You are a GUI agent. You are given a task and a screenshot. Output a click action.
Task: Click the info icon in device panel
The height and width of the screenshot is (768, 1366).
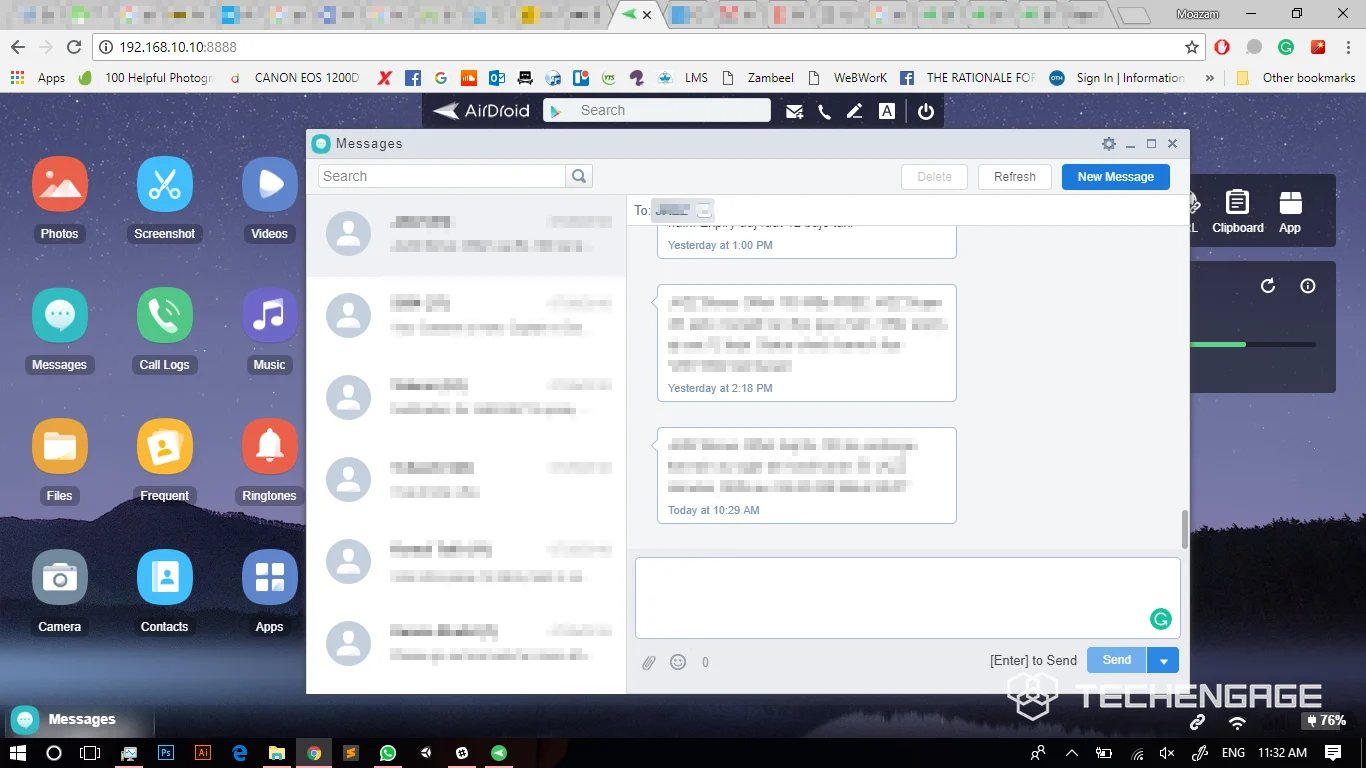tap(1307, 286)
